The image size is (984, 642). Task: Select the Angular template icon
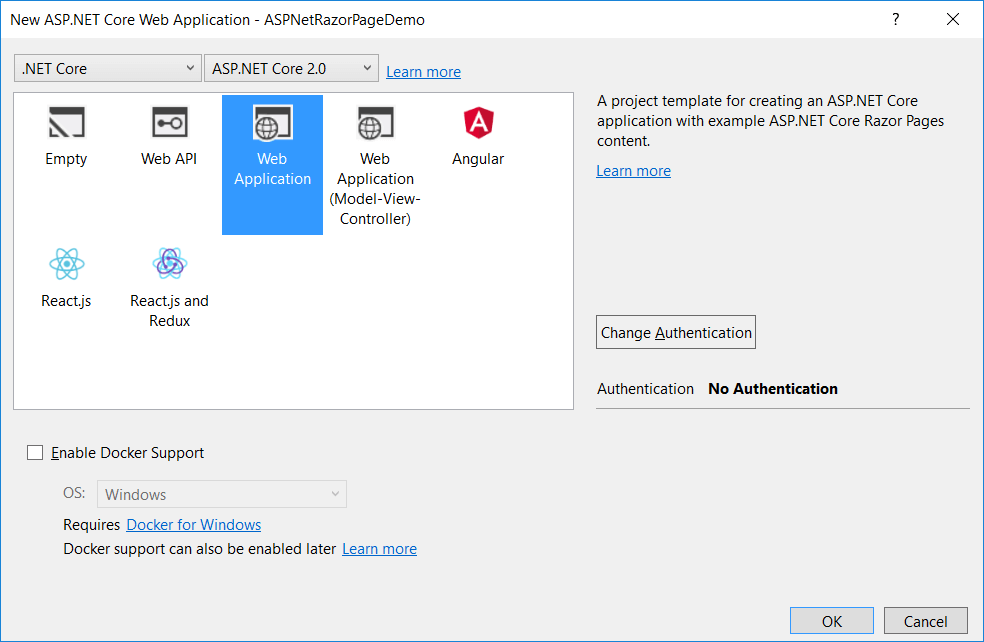(479, 122)
